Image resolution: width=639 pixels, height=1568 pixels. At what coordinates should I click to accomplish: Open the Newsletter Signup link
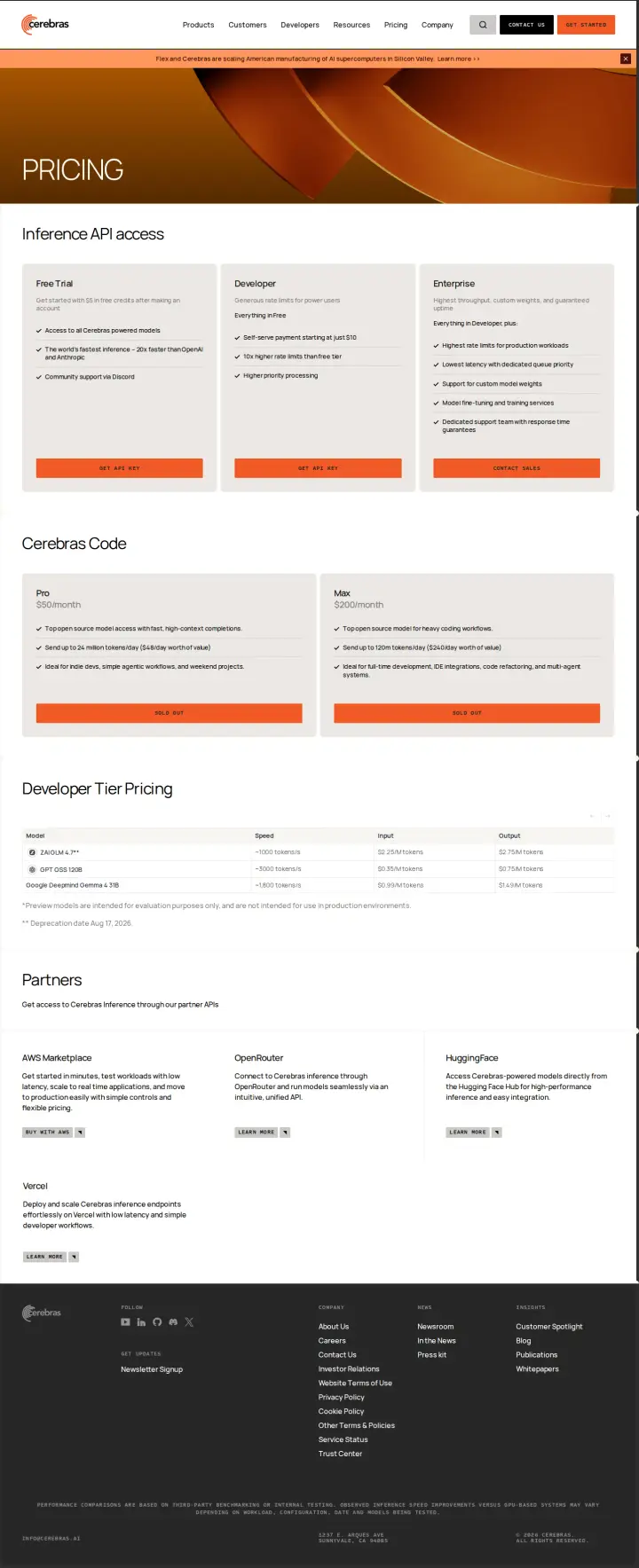152,1369
